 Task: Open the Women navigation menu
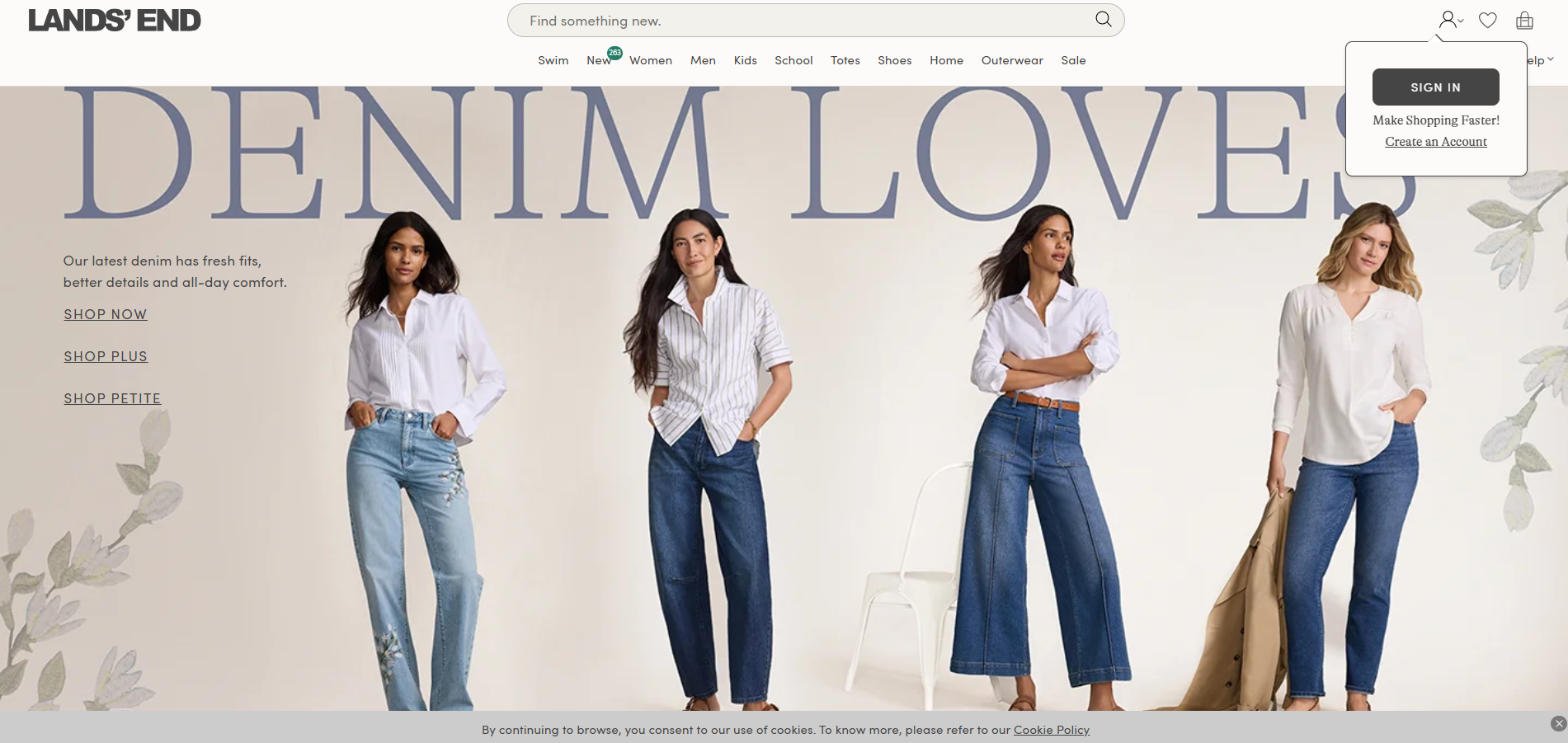coord(650,59)
